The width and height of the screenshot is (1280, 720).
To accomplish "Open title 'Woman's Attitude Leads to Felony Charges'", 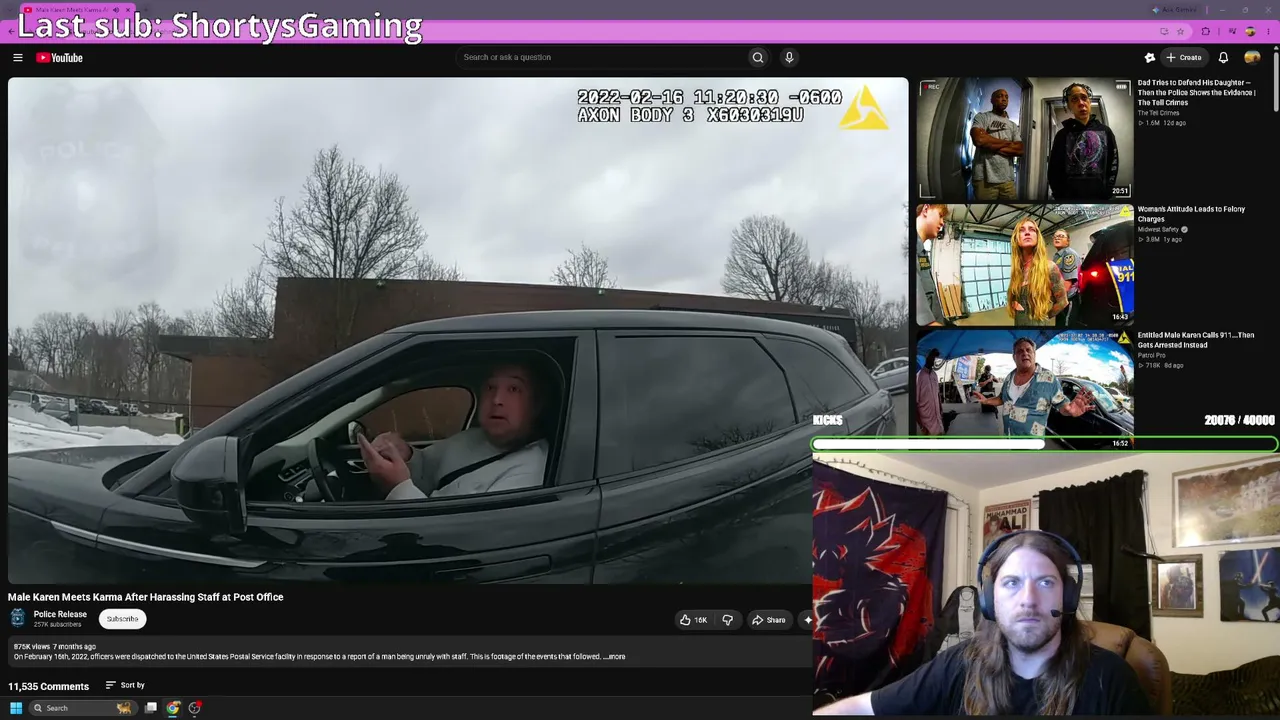I will (x=1191, y=214).
